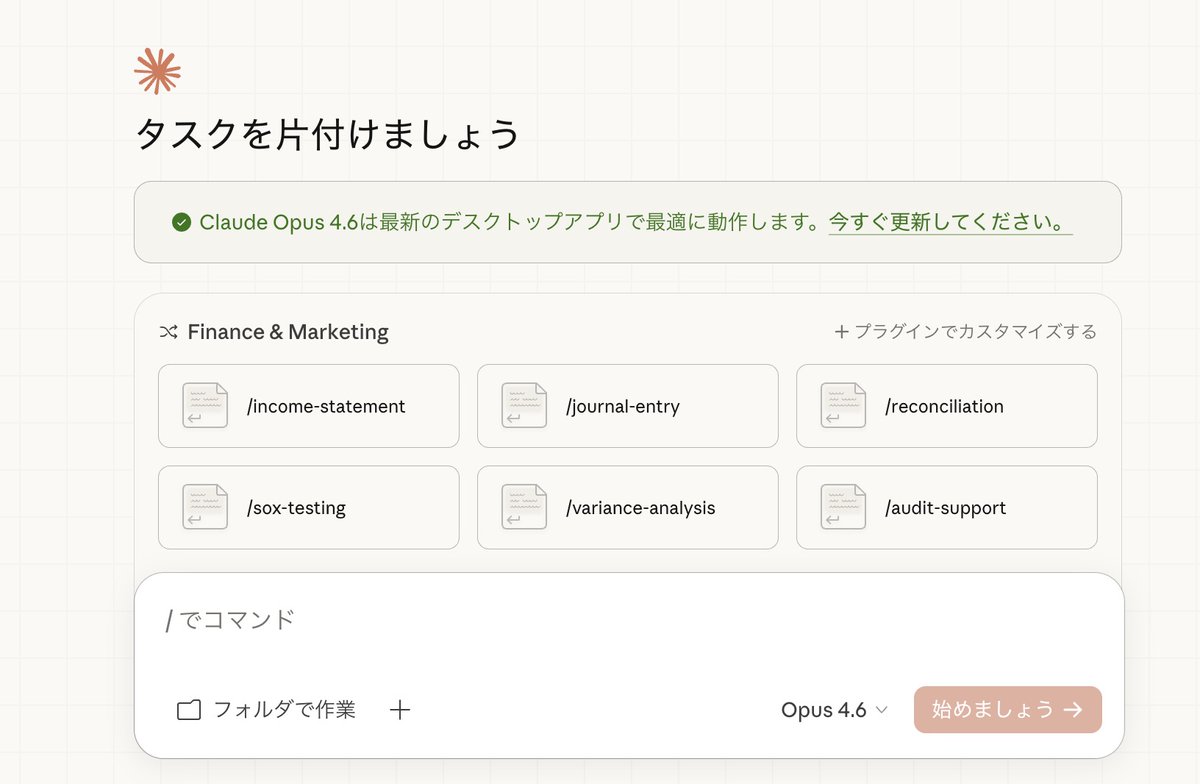
Task: Click the plus attachment icon in the prompt box
Action: [x=400, y=710]
